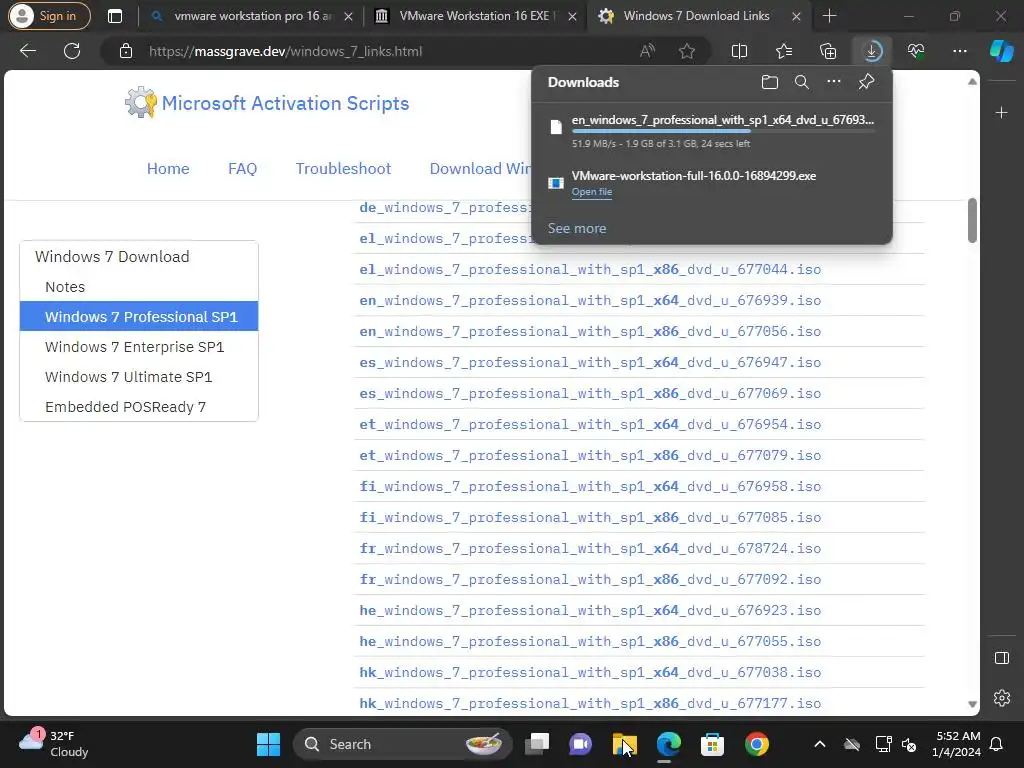The height and width of the screenshot is (768, 1024).
Task: View site information lock icon
Action: click(126, 51)
